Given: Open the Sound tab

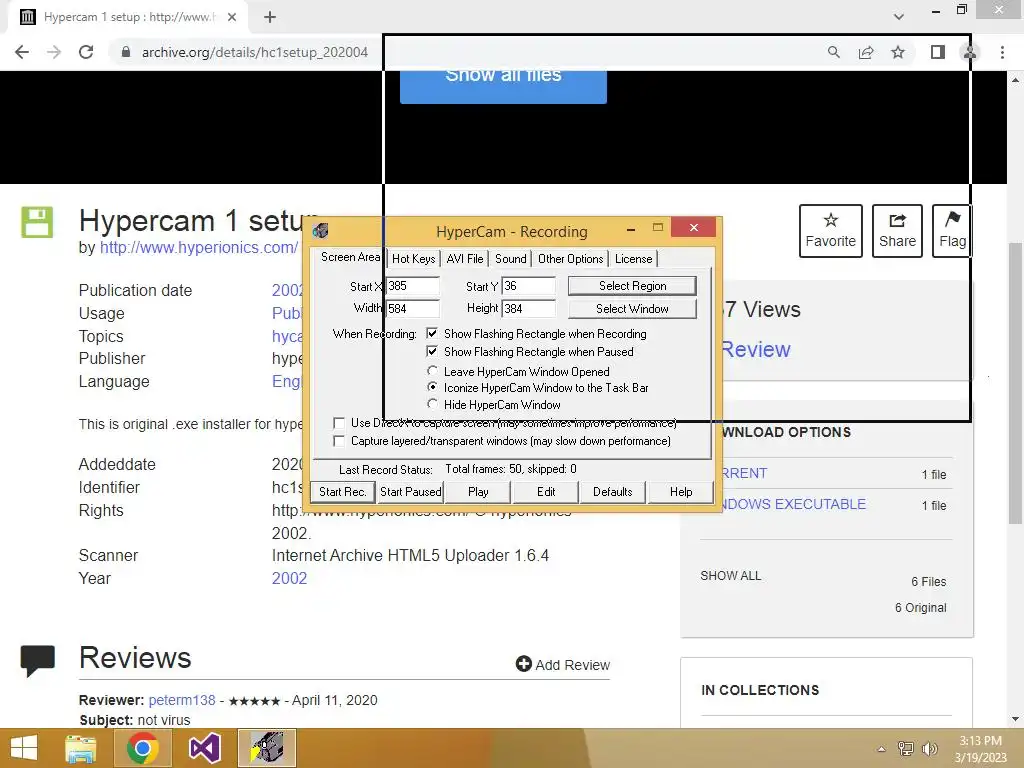Looking at the screenshot, I should click(511, 259).
